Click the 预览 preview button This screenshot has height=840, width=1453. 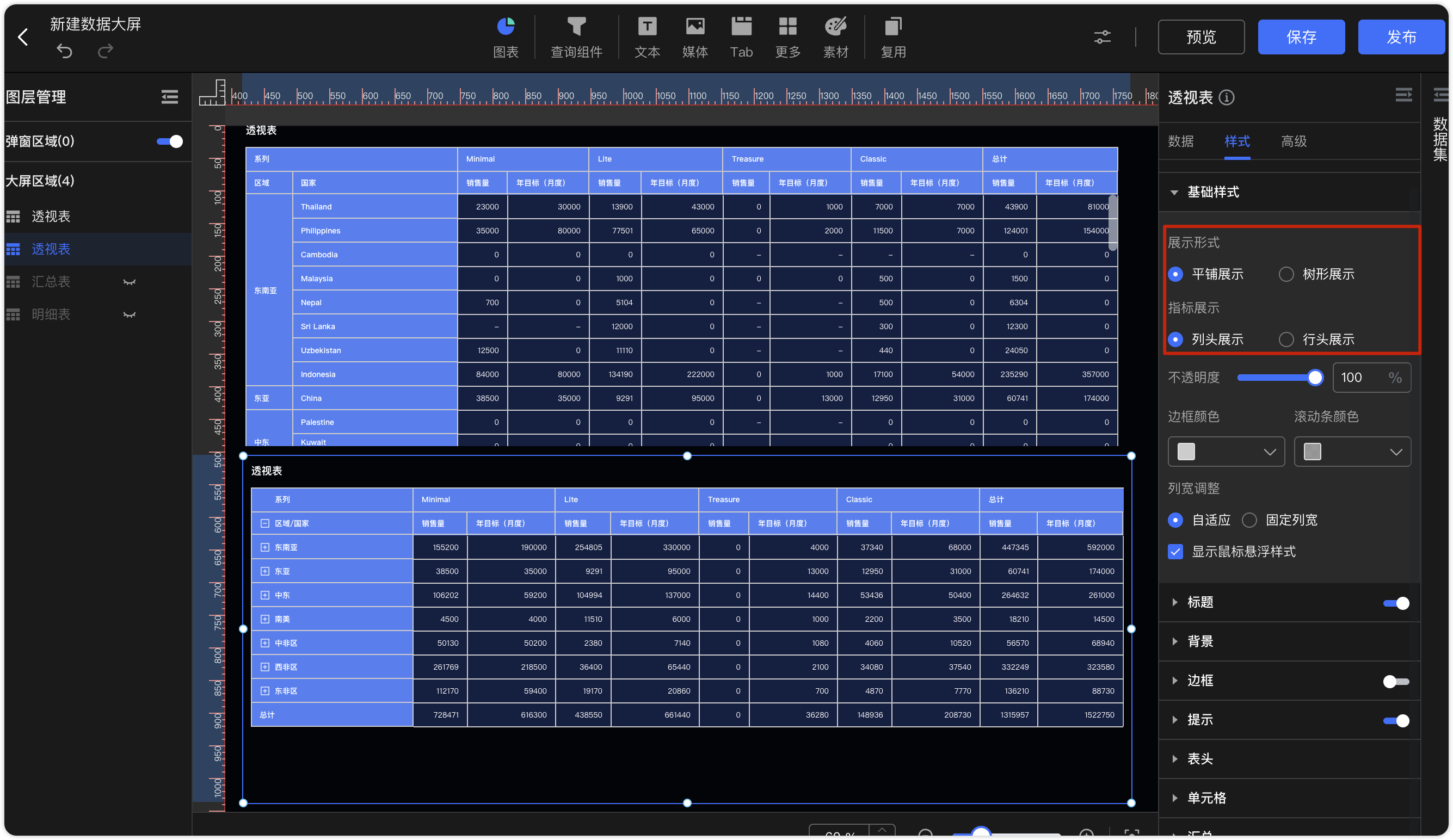tap(1201, 38)
